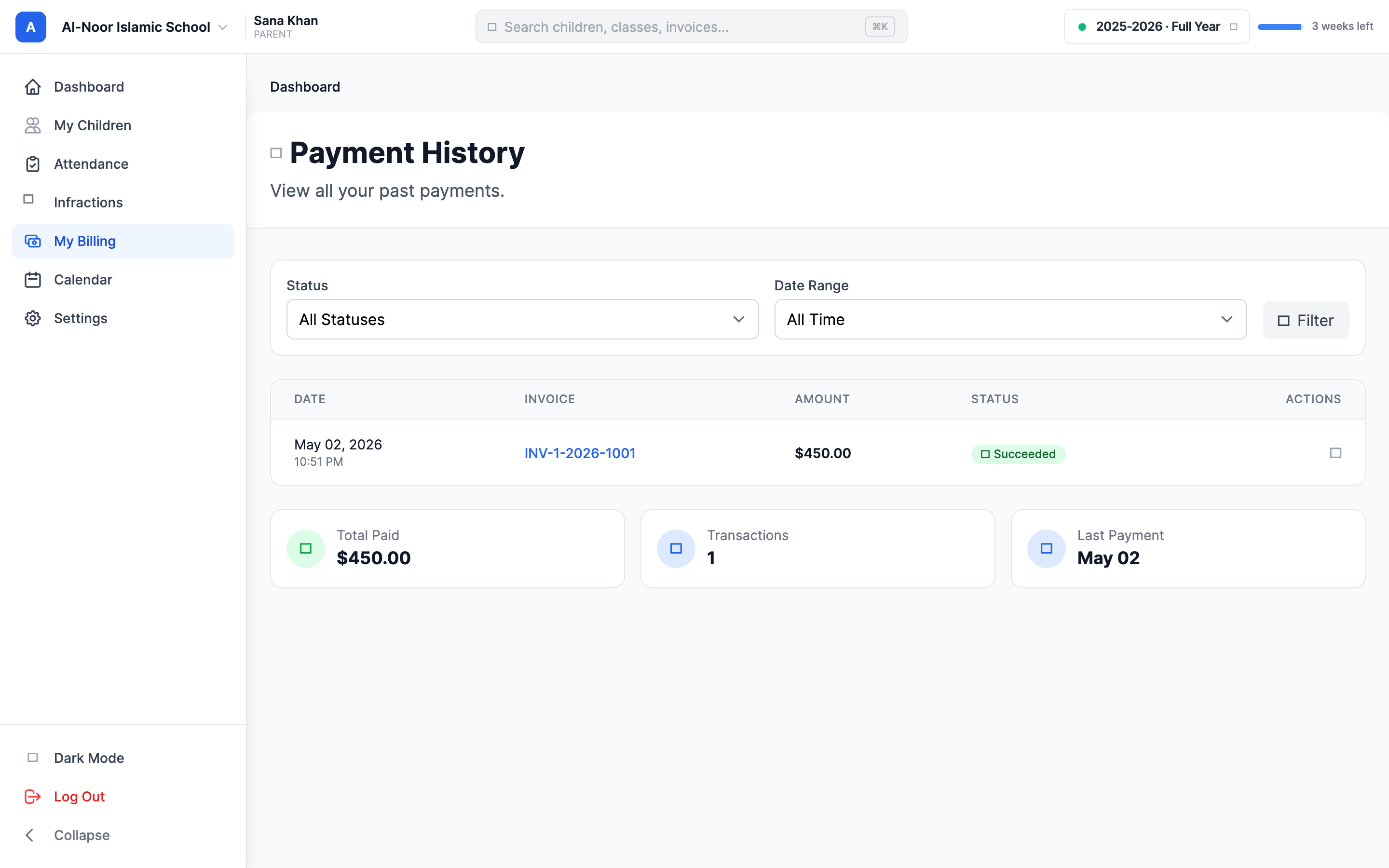This screenshot has height=868, width=1389.
Task: Open the All Statuses dropdown
Action: pos(522,319)
